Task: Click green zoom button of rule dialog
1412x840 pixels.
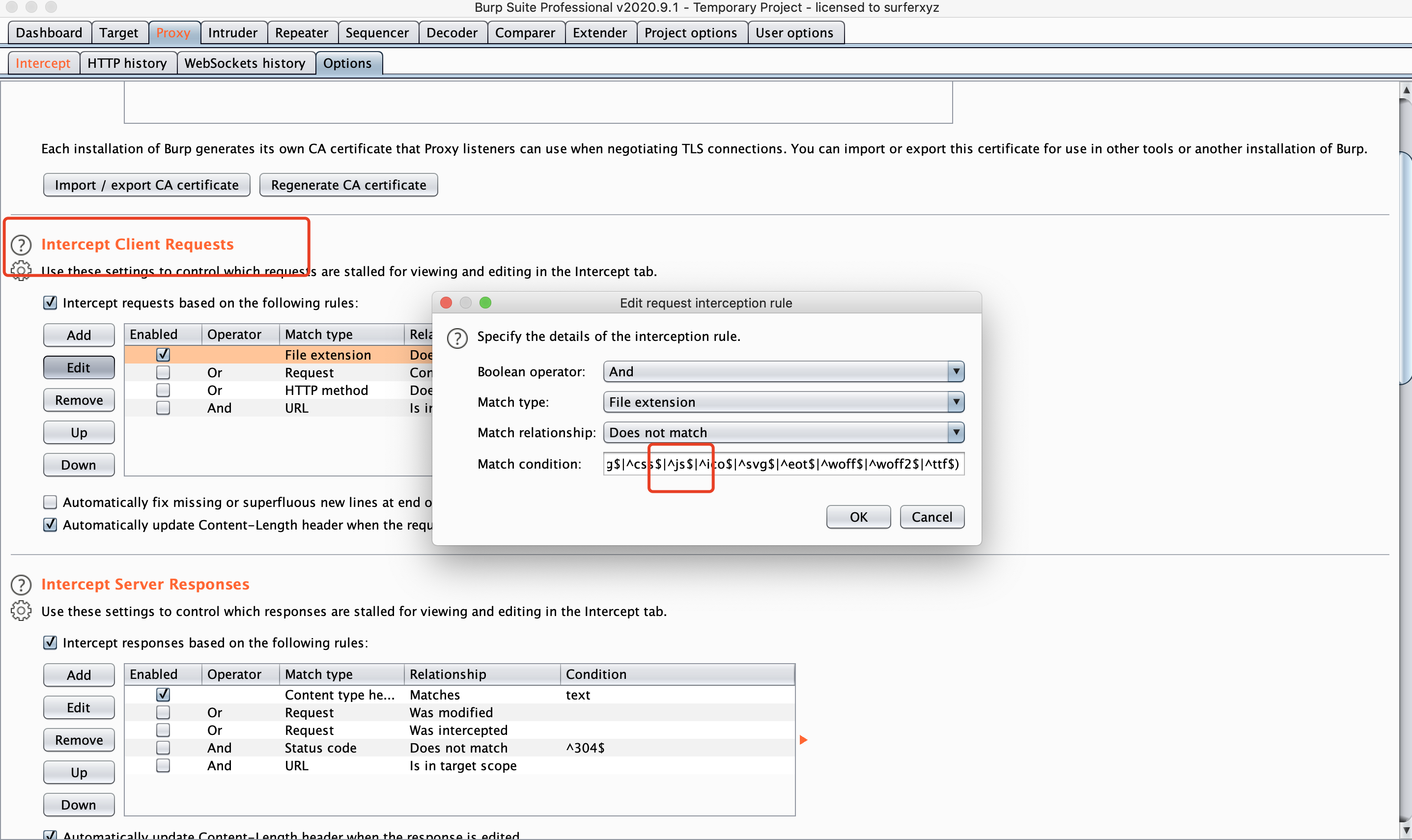Action: click(485, 303)
